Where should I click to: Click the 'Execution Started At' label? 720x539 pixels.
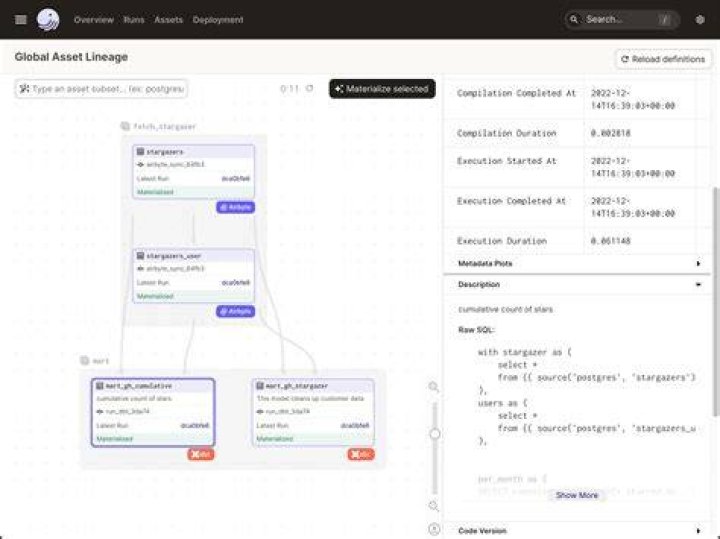(506, 161)
